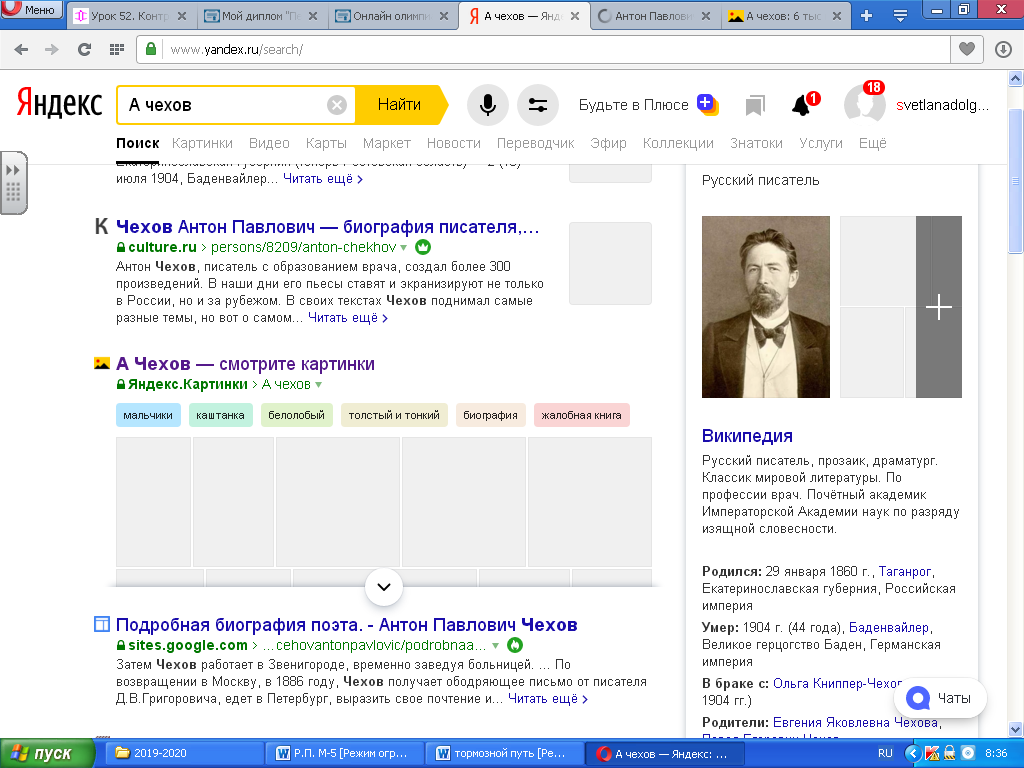Open А Чехов — смотрите картинки result
Screen dimensions: 1024x768
tap(246, 364)
